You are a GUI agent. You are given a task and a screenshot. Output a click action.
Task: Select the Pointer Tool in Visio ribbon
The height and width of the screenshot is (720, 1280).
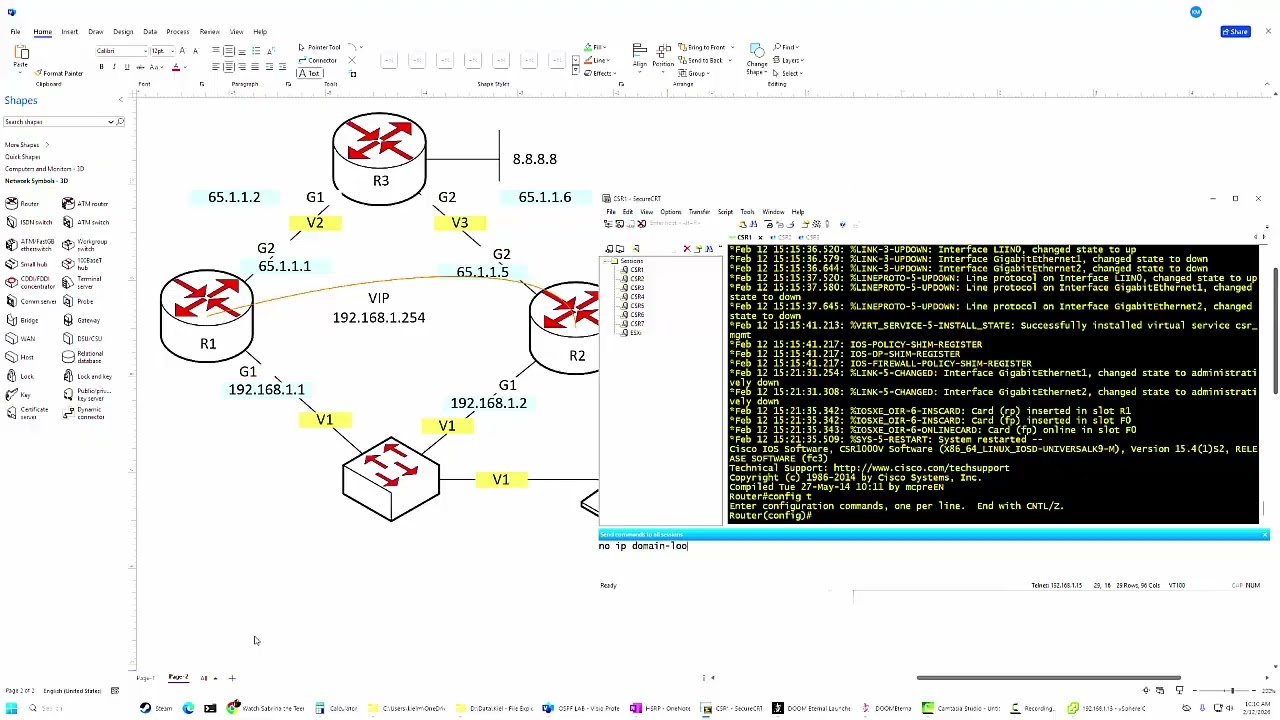(320, 47)
